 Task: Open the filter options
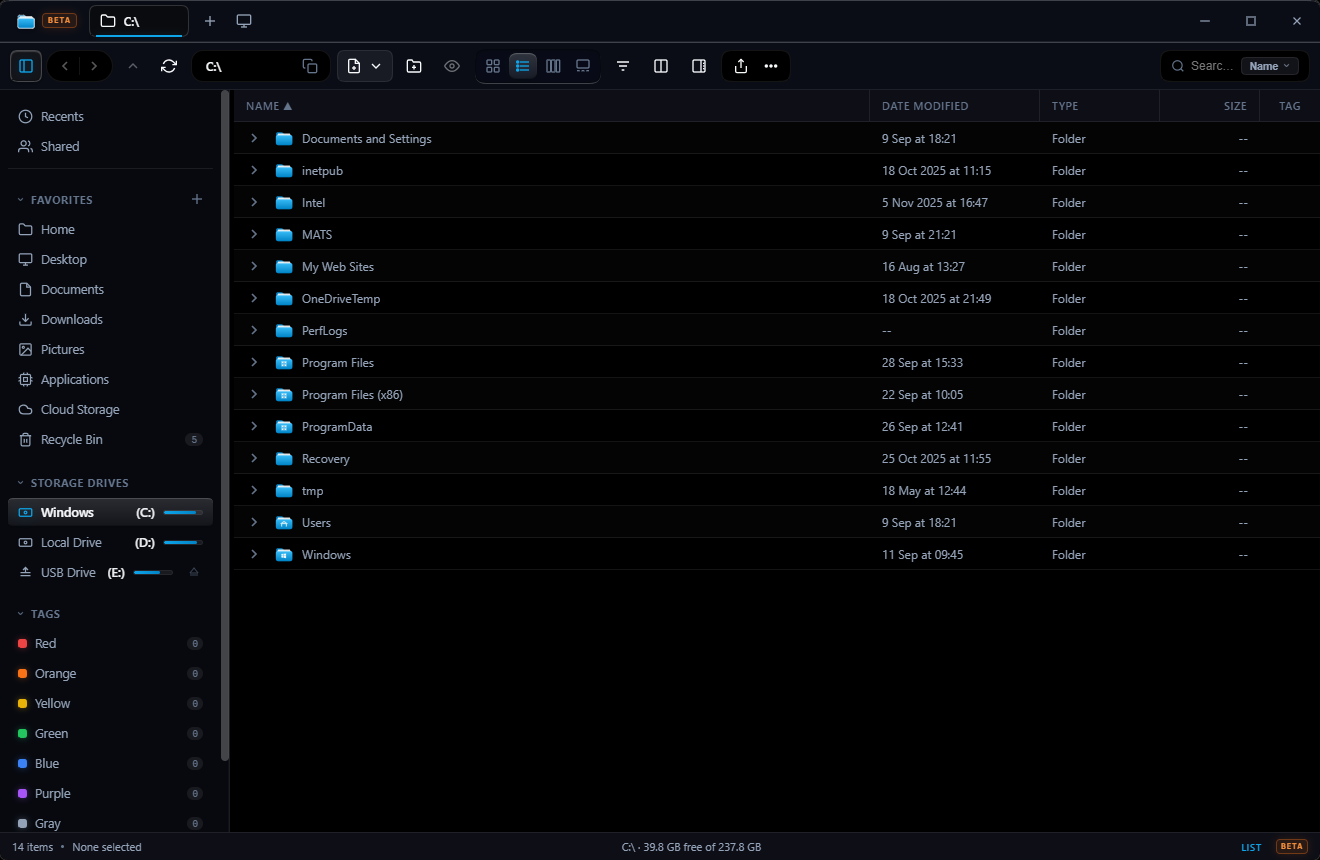pyautogui.click(x=623, y=66)
